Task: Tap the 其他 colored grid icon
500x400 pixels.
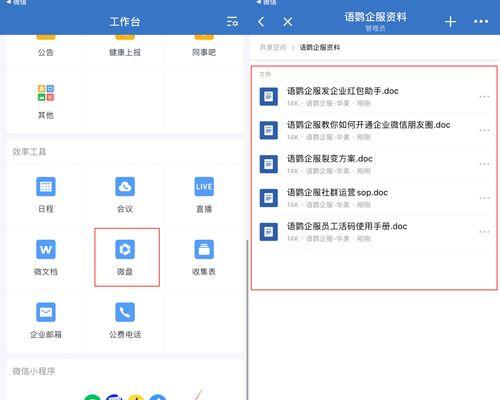Action: point(46,93)
